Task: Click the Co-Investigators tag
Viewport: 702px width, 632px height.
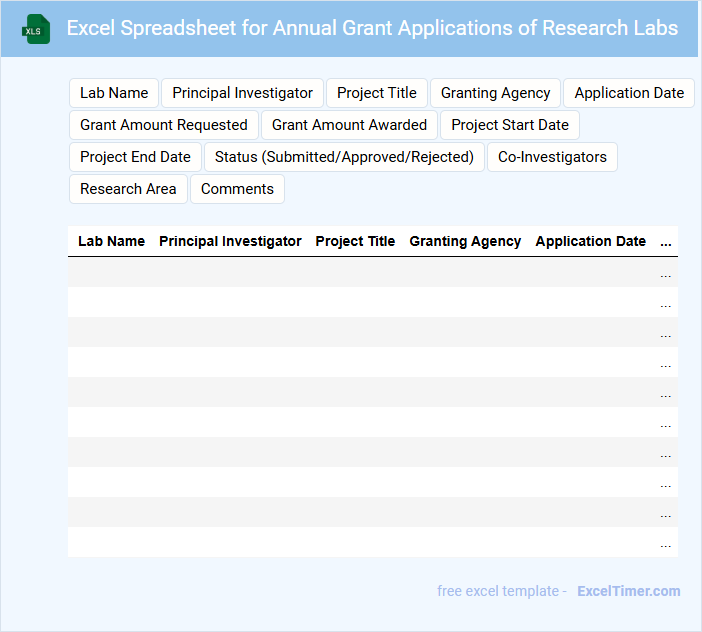Action: pos(552,157)
